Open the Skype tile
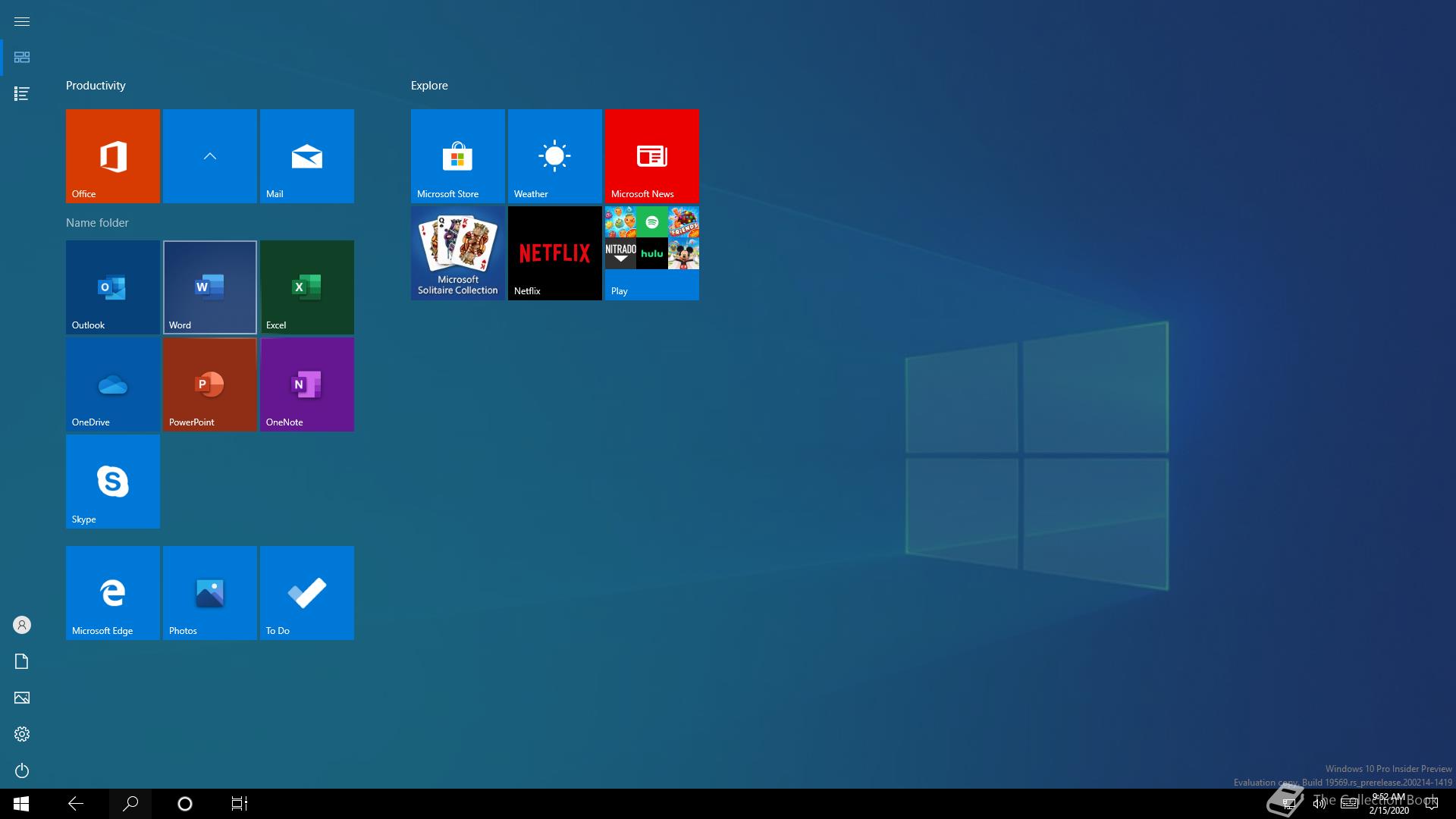 point(112,482)
